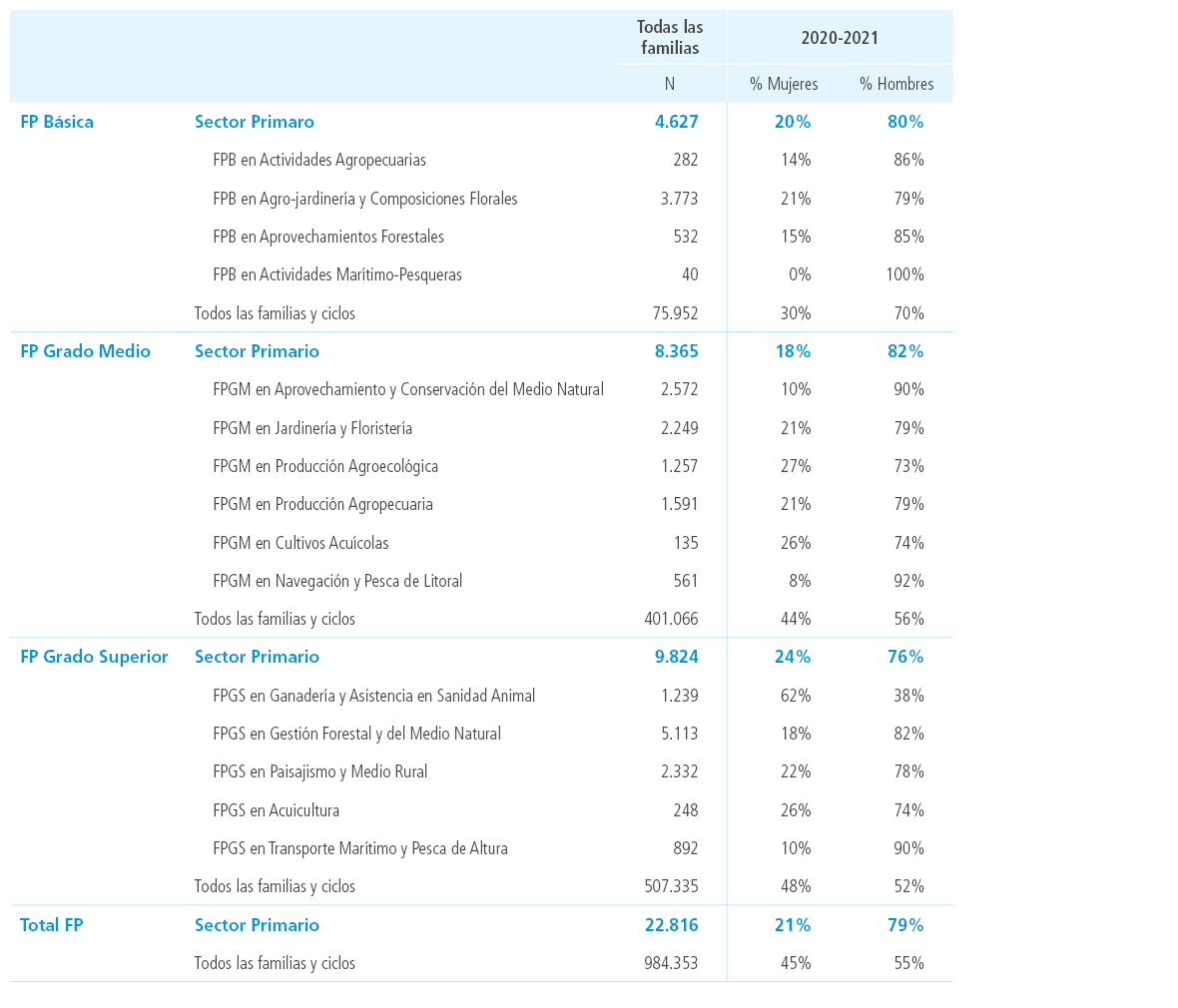Viewport: 1178px width, 1008px height.
Task: Click the % Mujeres column header
Action: pos(784,84)
